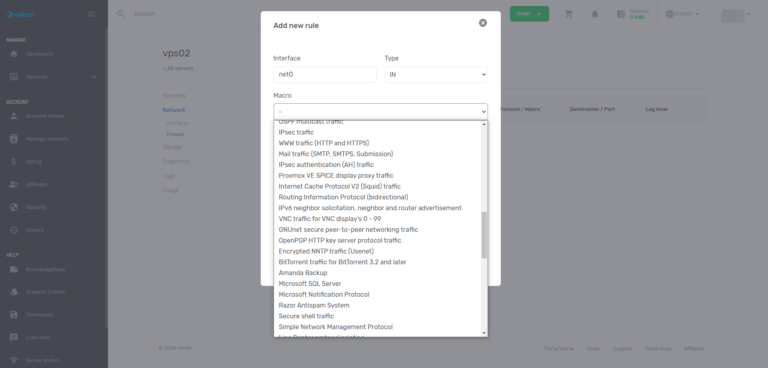Click the Balance wallet indicator
This screenshot has width=768, height=368.
[x=633, y=14]
